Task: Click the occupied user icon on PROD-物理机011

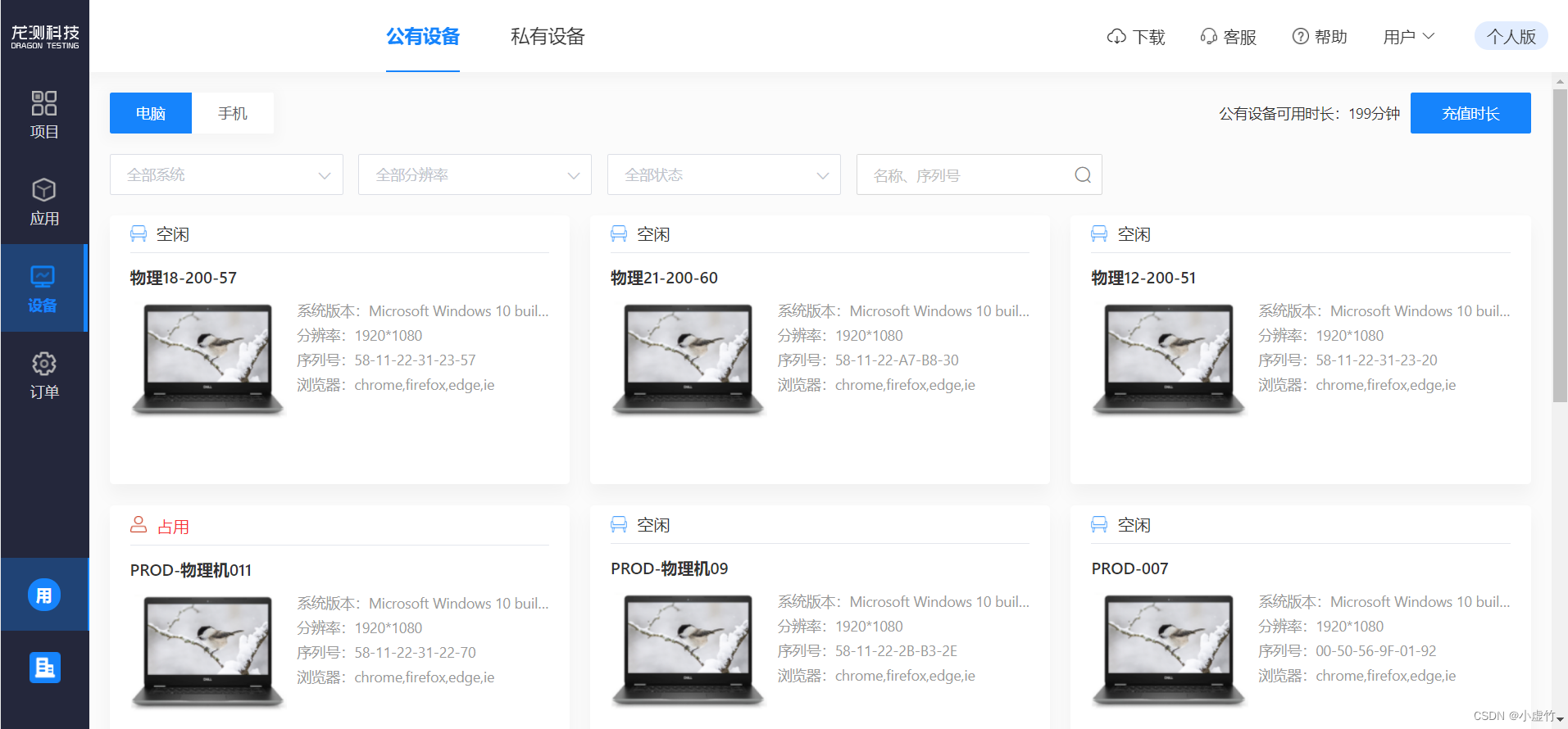Action: 139,524
